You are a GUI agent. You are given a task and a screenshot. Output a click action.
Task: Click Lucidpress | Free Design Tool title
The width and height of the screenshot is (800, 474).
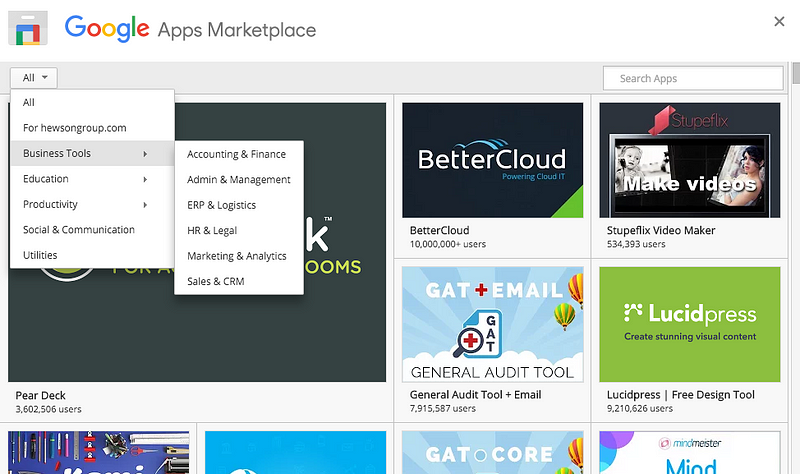tap(681, 395)
